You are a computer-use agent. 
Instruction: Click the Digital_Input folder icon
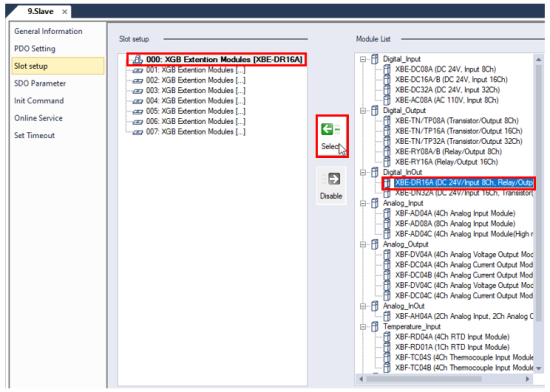point(375,59)
